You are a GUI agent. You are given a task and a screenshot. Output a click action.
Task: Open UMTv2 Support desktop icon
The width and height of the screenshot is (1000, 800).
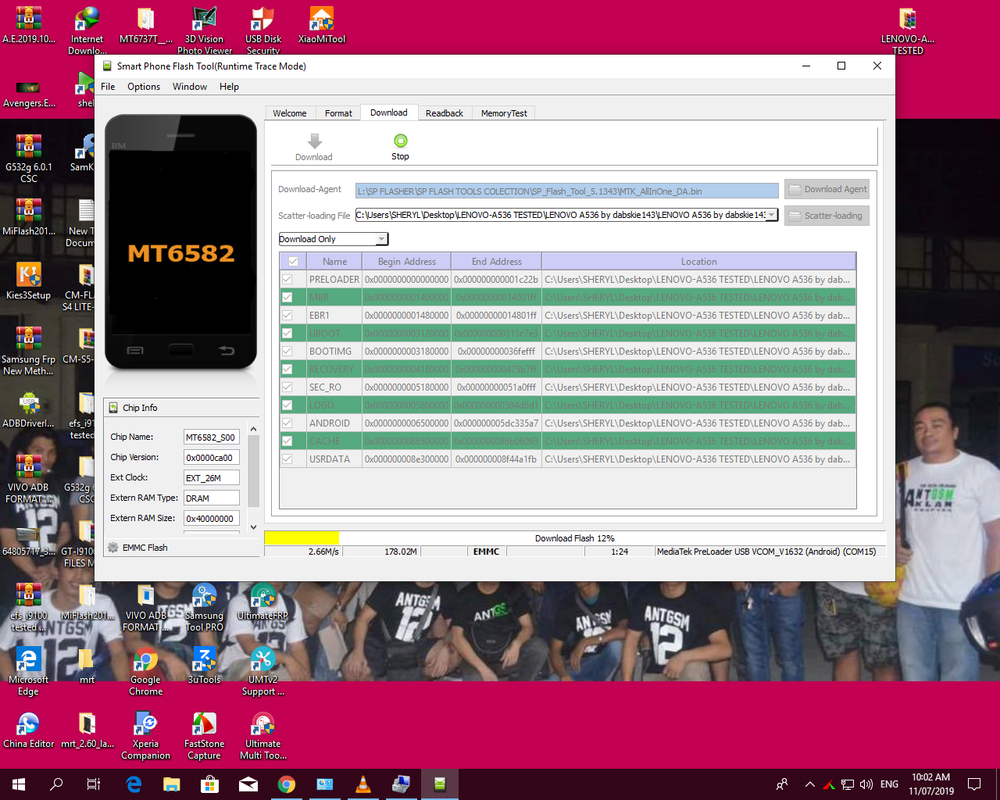click(x=263, y=671)
